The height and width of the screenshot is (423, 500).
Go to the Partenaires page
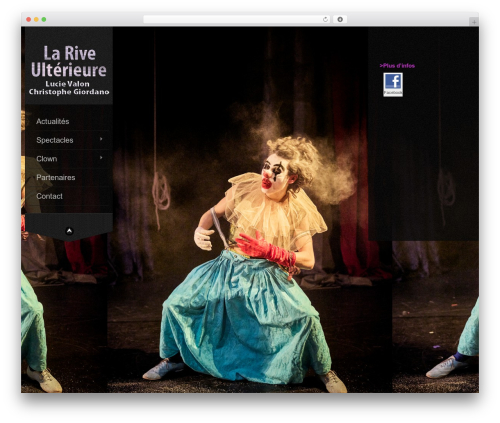pyautogui.click(x=56, y=177)
